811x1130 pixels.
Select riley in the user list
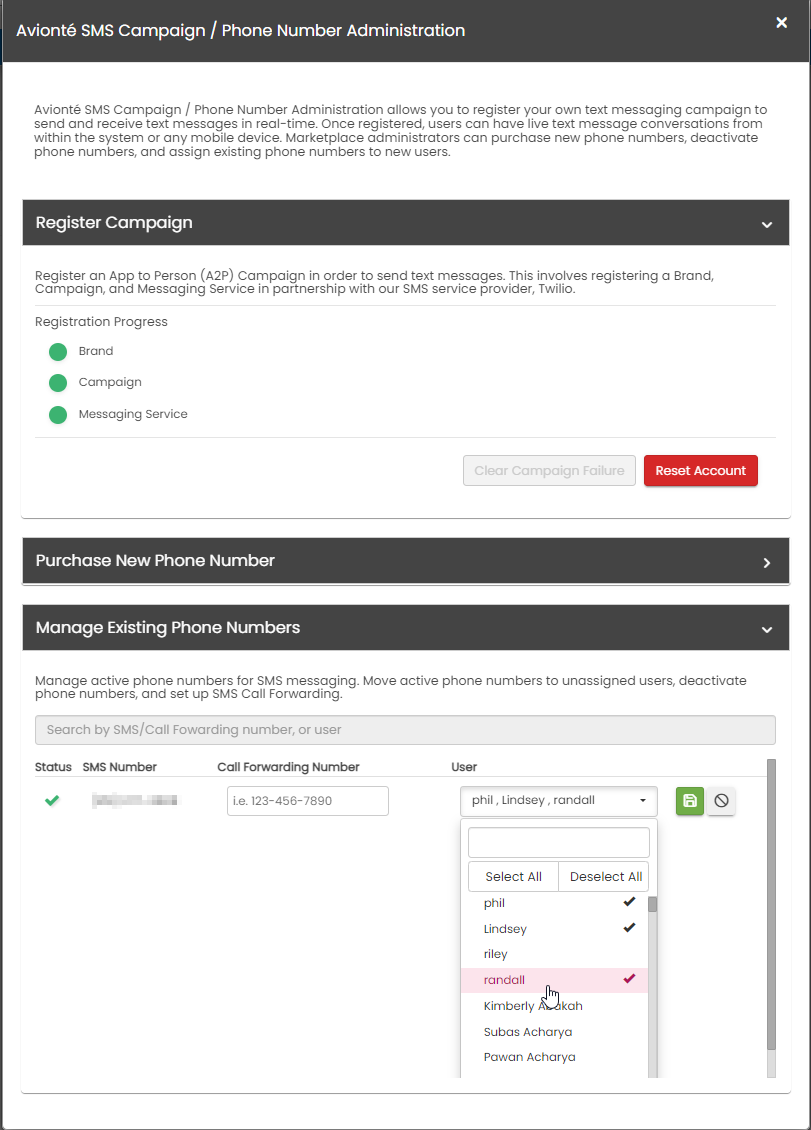[554, 954]
